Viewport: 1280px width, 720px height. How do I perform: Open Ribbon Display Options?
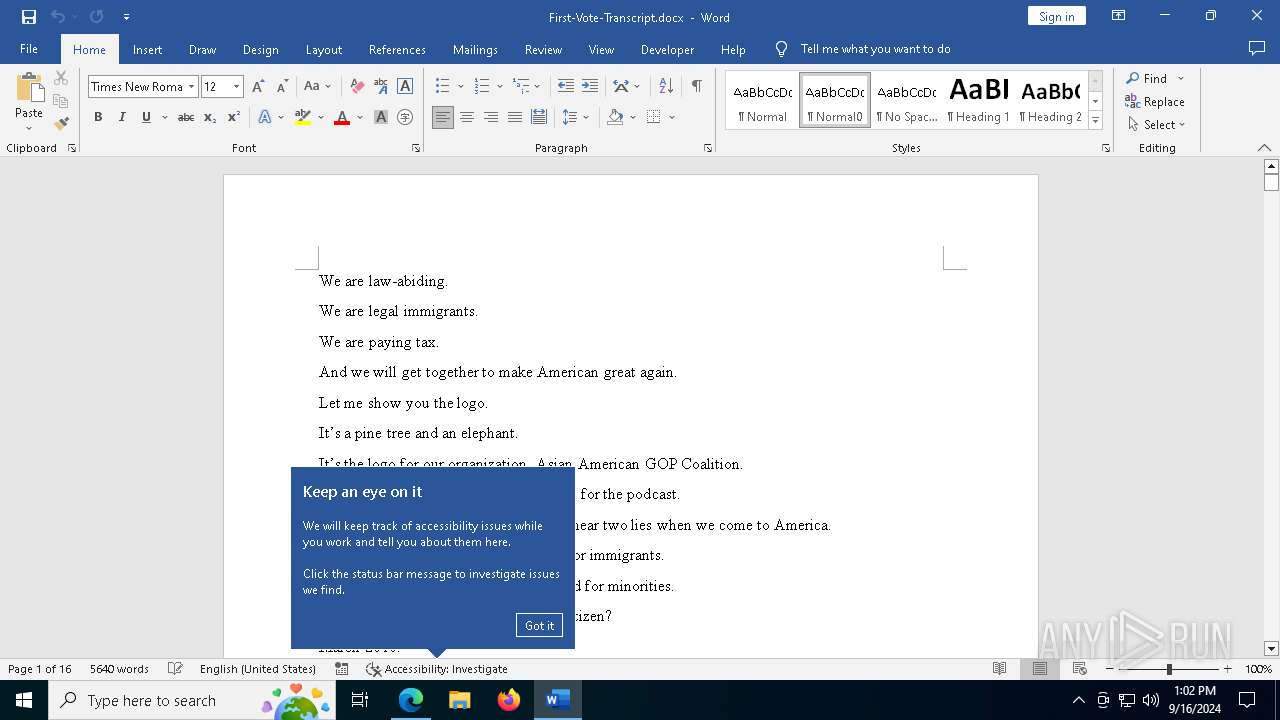1118,16
